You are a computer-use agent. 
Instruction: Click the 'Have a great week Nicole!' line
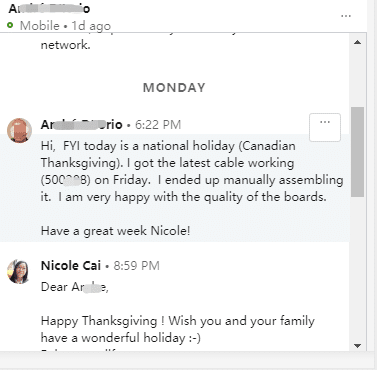click(x=115, y=231)
